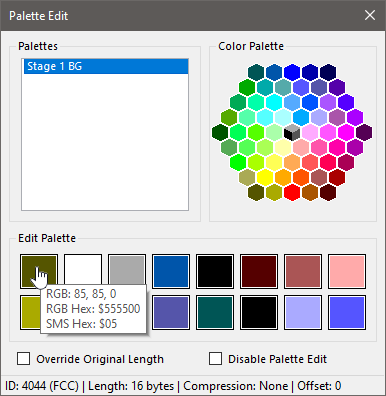This screenshot has width=386, height=396.
Task: Select the gray swatch in Edit Palette
Action: (127, 271)
